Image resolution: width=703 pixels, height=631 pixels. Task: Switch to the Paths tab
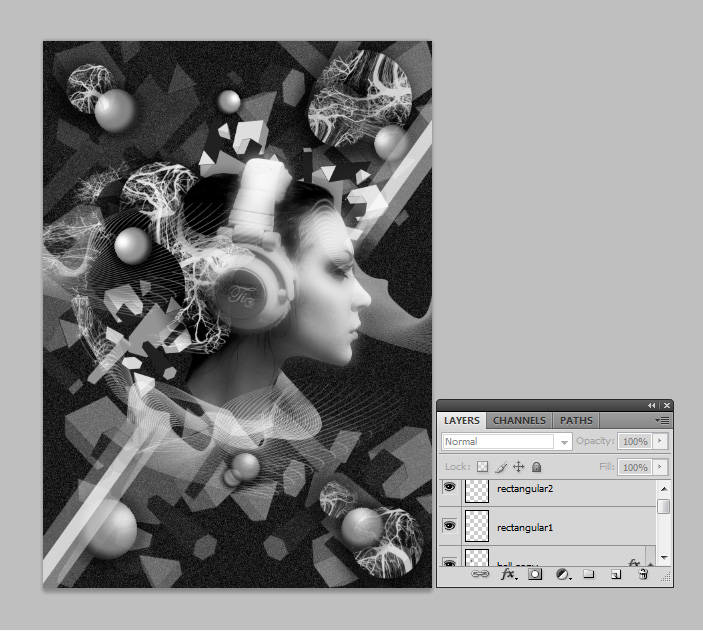576,421
